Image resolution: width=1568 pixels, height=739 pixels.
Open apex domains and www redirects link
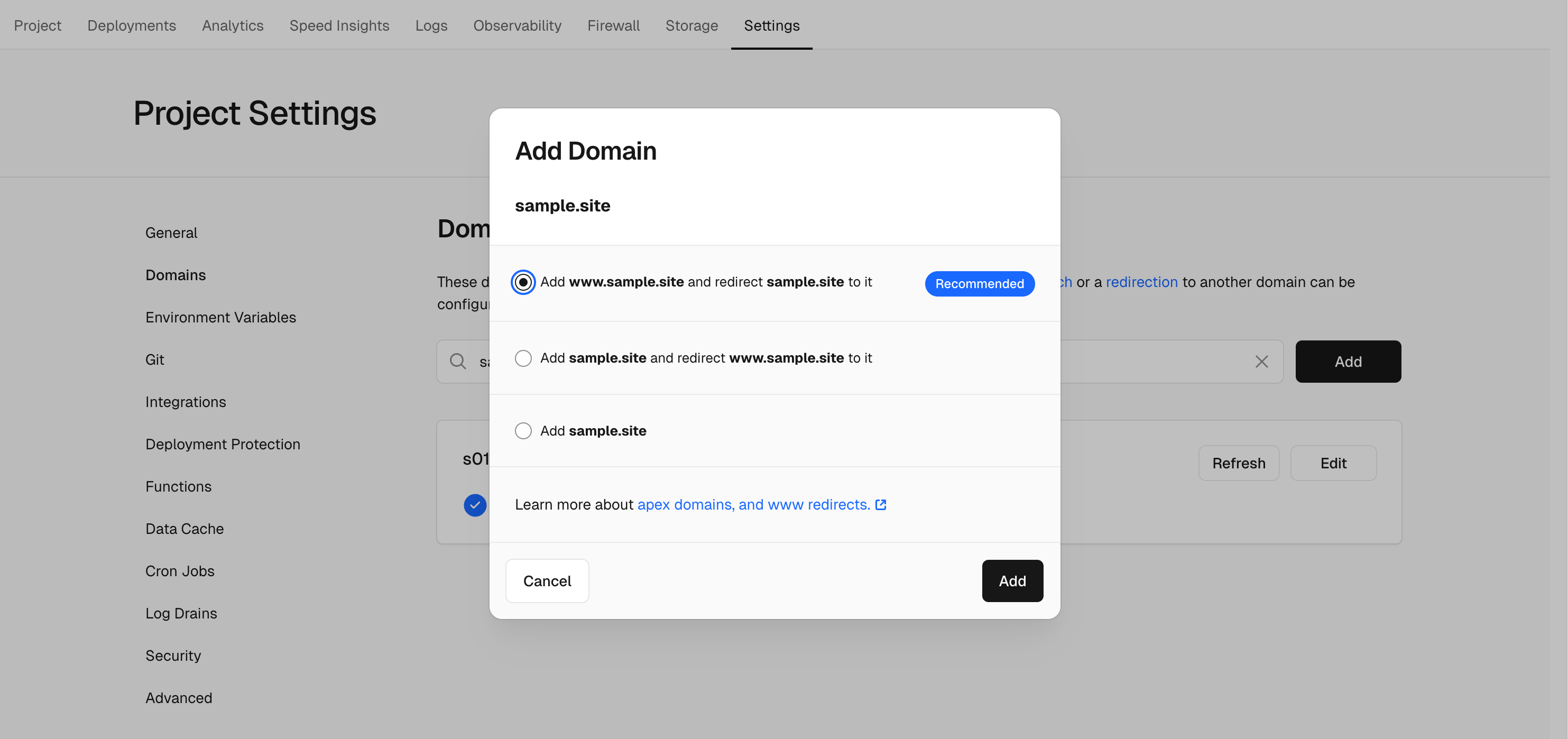tap(753, 505)
